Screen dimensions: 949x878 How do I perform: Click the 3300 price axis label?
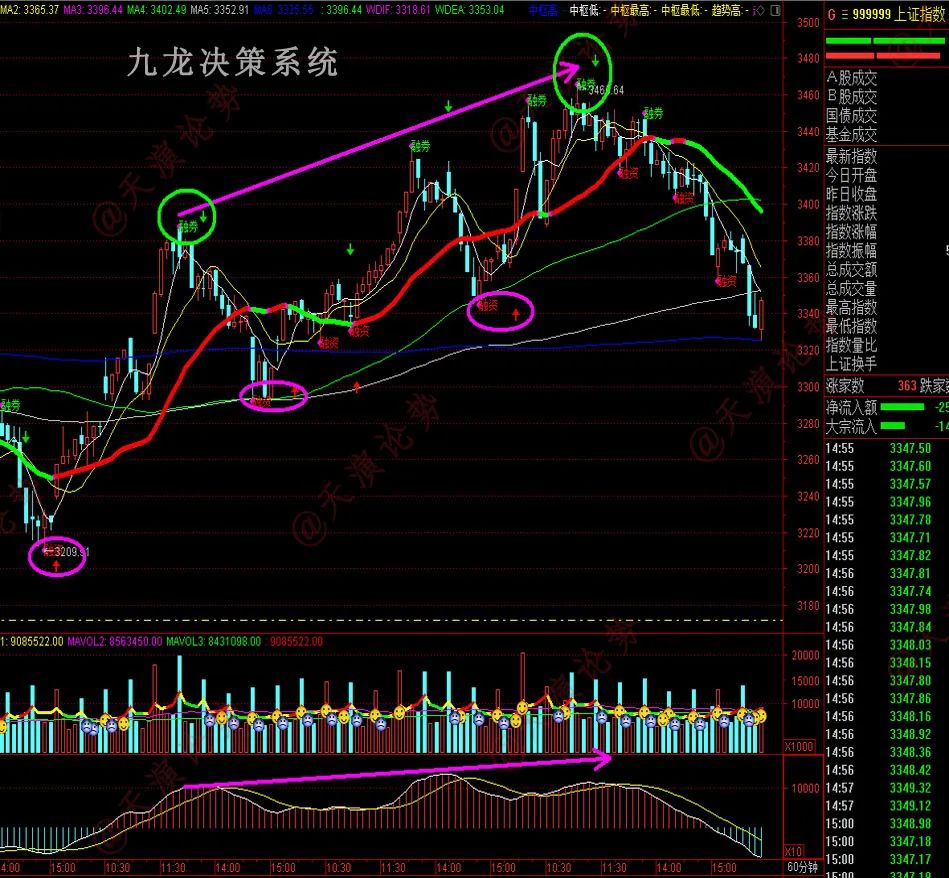[808, 387]
